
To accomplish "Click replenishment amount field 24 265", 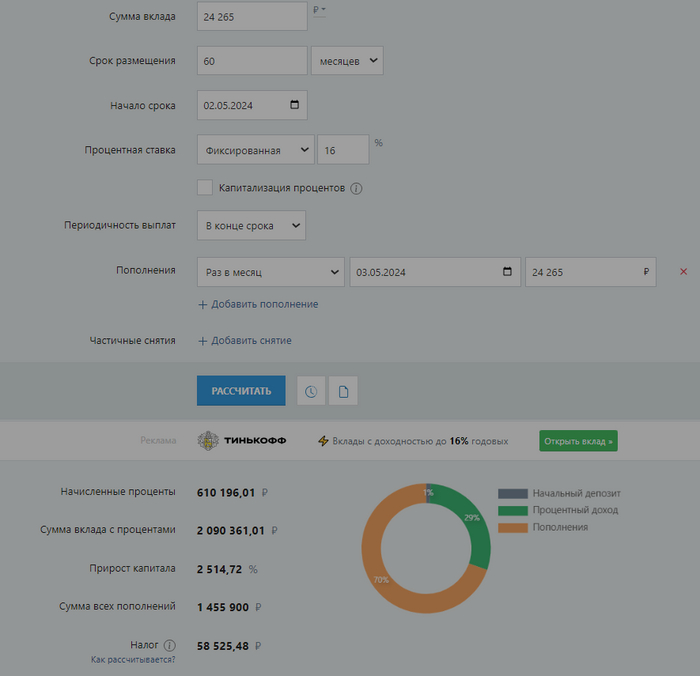I will pyautogui.click(x=591, y=272).
